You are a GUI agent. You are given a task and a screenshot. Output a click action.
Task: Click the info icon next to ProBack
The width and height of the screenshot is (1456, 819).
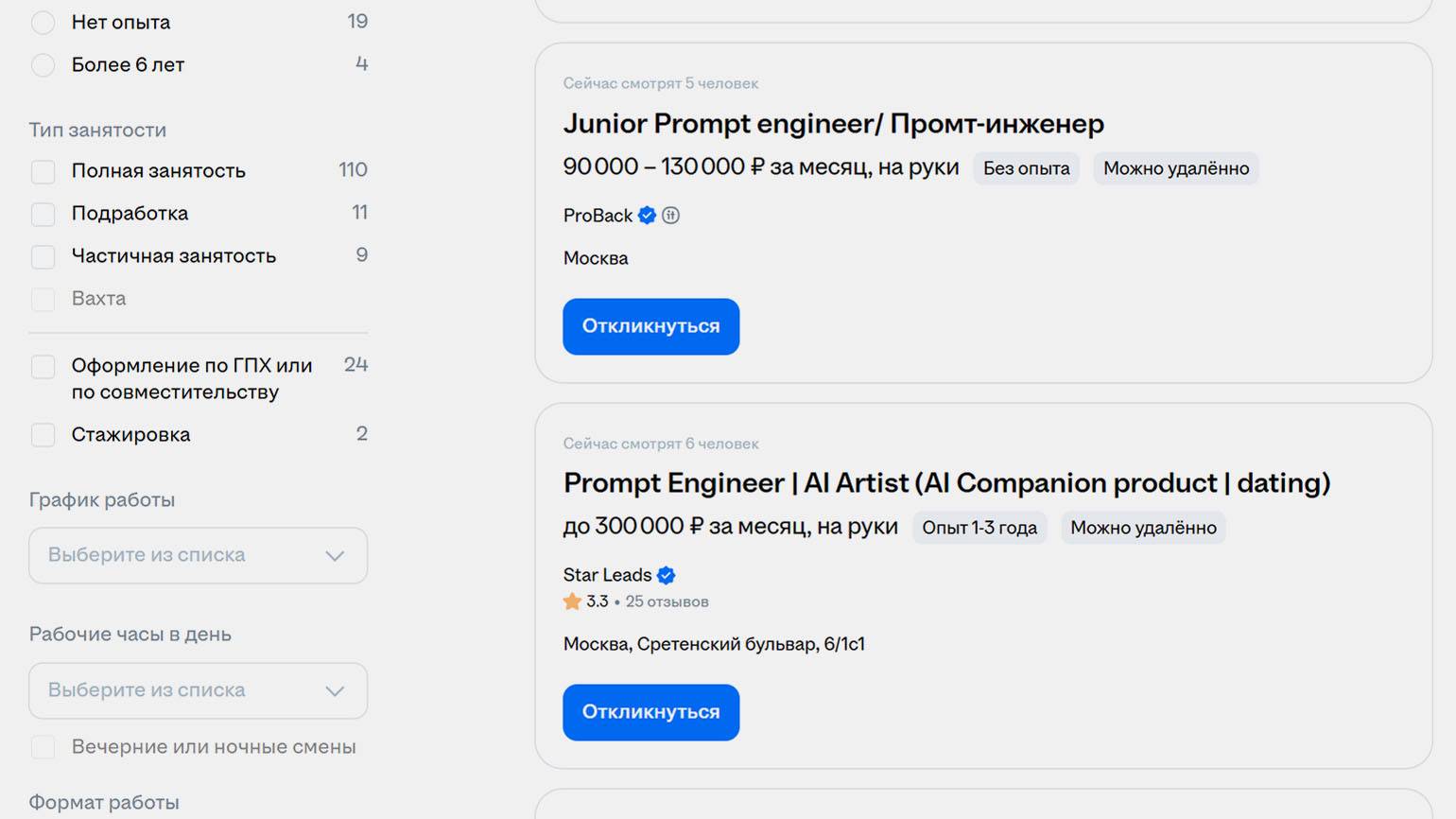pos(671,216)
